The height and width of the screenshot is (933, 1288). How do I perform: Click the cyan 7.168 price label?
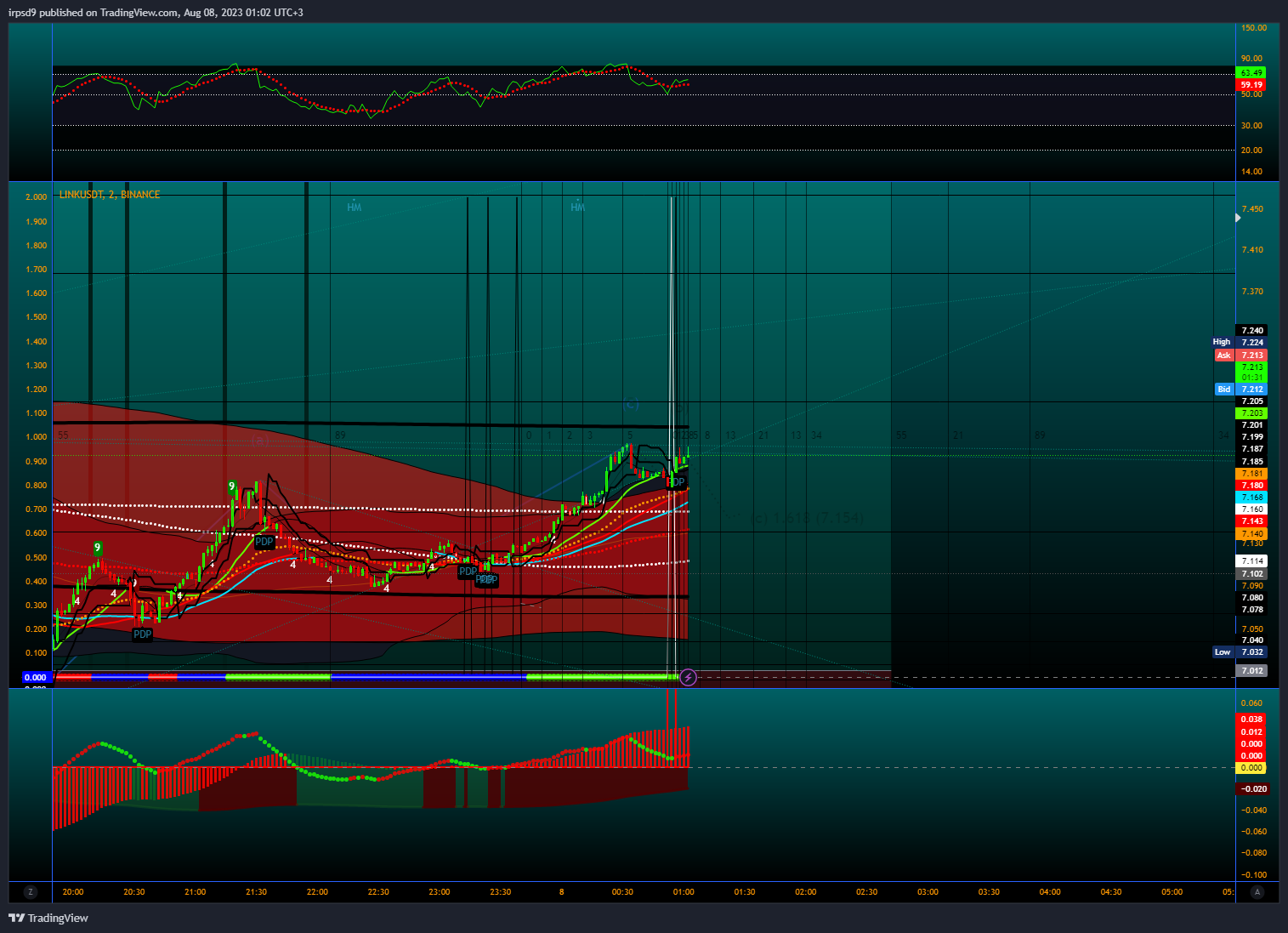click(x=1252, y=498)
